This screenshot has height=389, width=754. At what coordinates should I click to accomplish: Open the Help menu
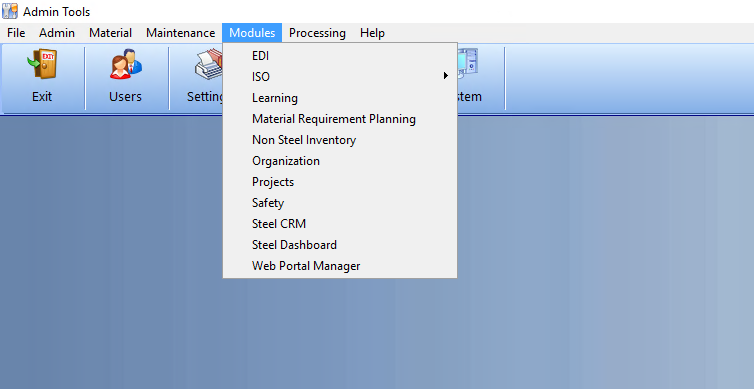(372, 33)
